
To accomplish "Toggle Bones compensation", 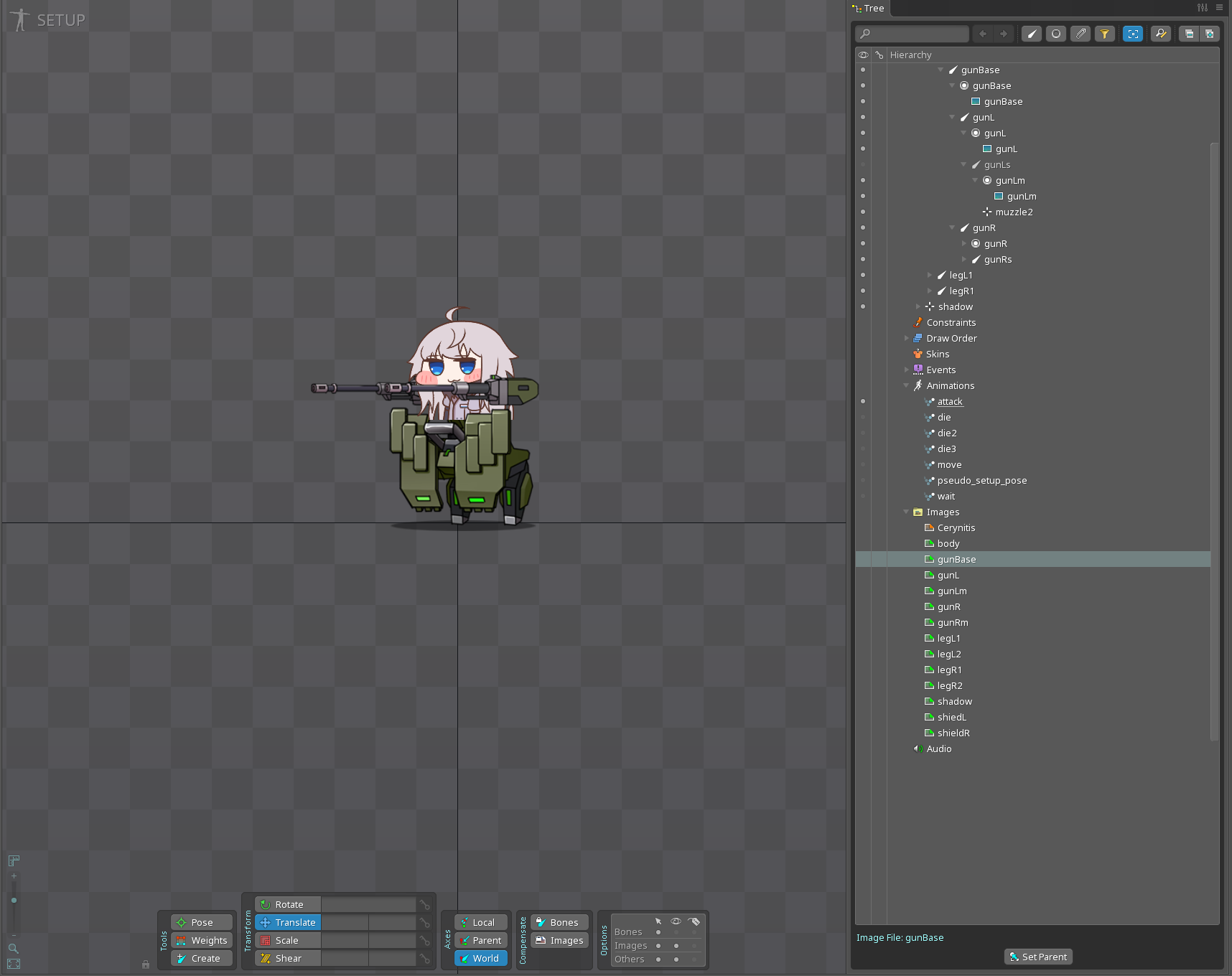I will coord(559,922).
